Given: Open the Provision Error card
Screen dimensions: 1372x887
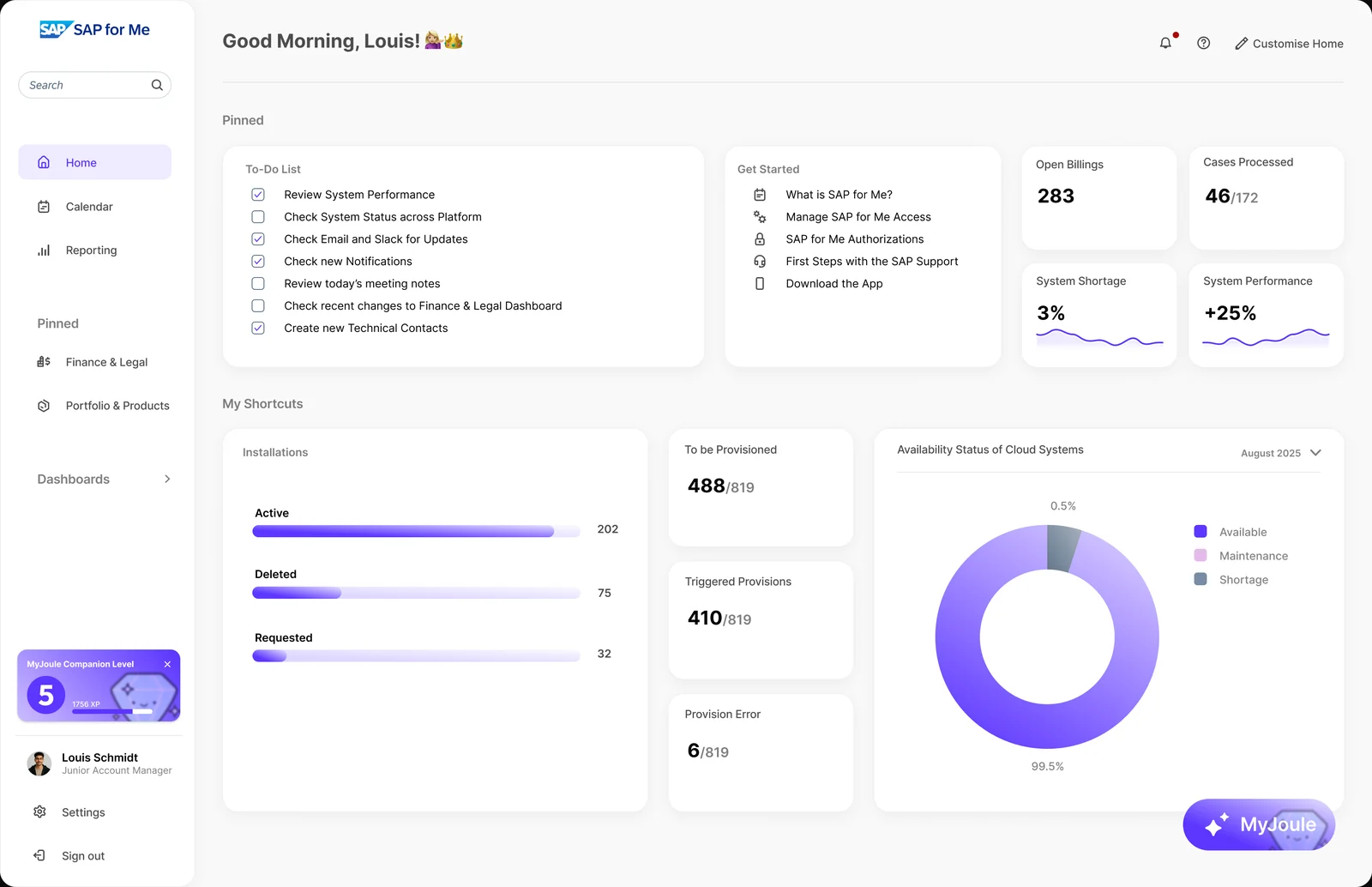Looking at the screenshot, I should tap(761, 752).
